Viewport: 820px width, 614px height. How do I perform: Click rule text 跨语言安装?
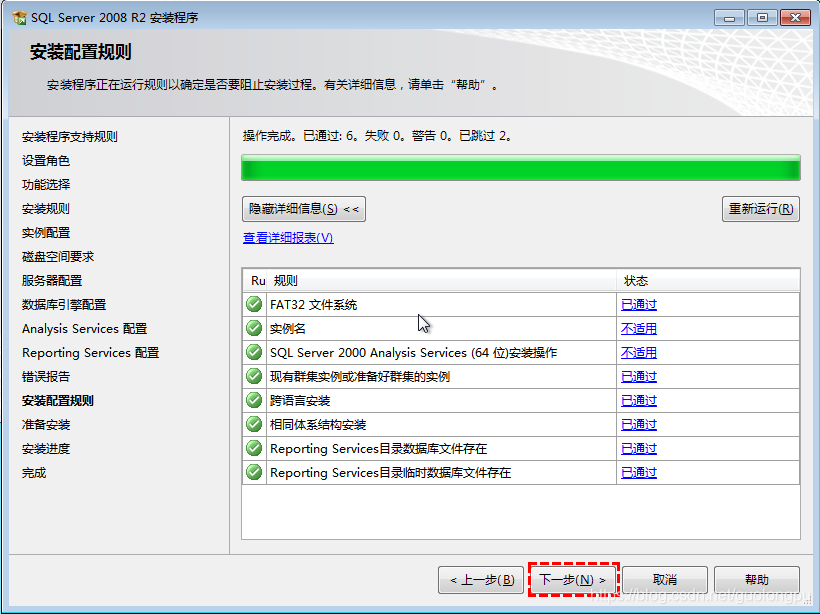coord(300,401)
